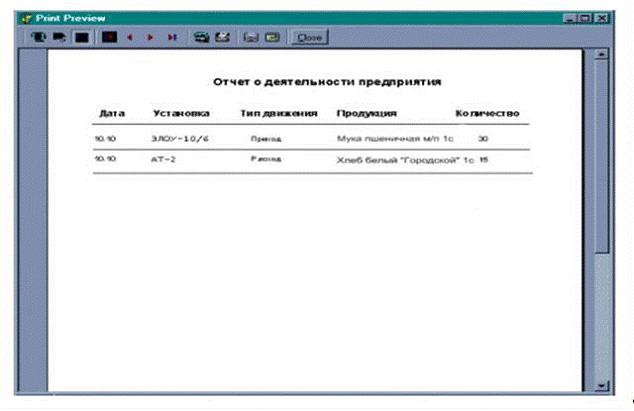This screenshot has width=634, height=411.
Task: Click the 'ЗЛОУ-10/6' cell
Action: 180,139
